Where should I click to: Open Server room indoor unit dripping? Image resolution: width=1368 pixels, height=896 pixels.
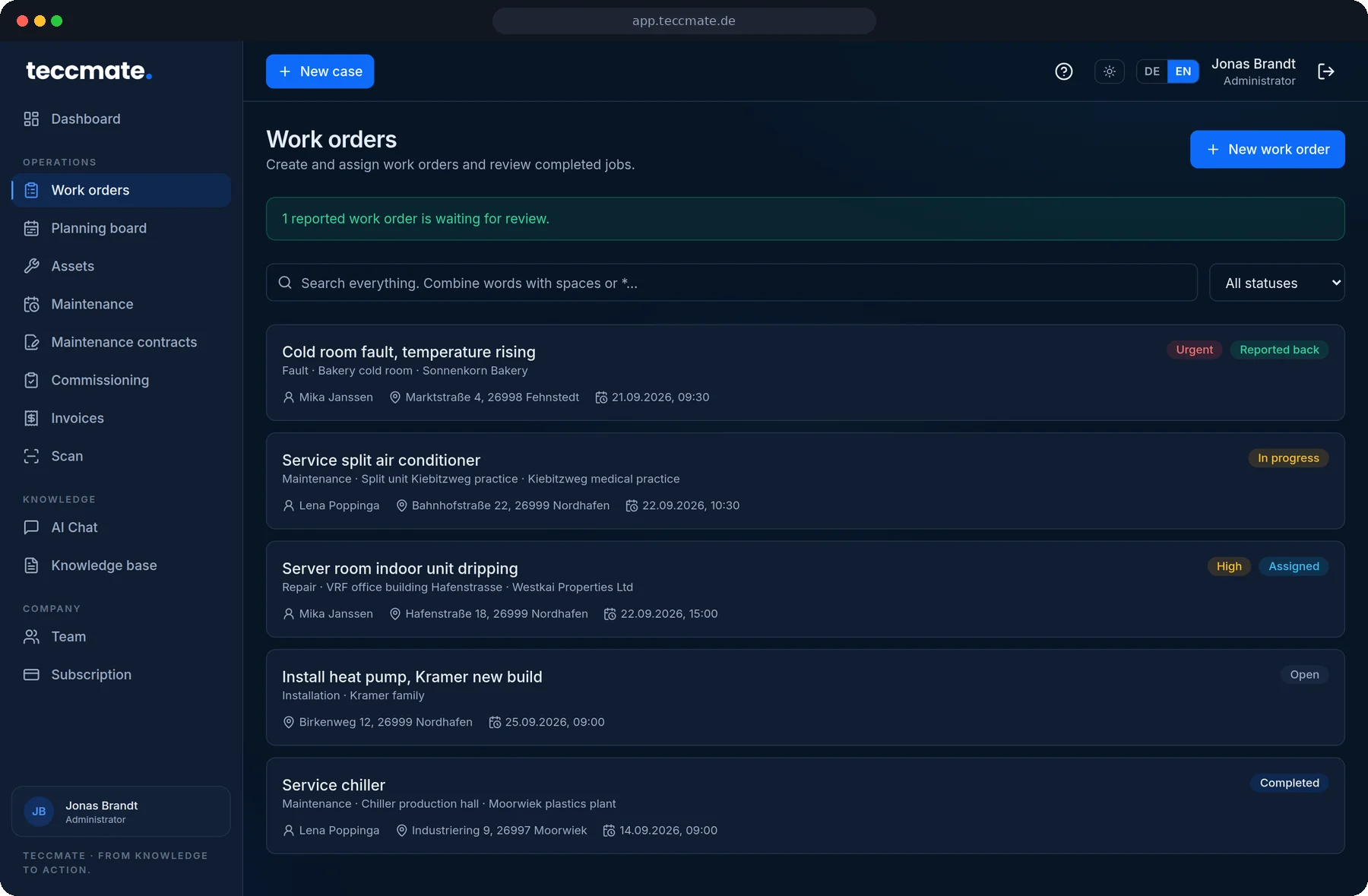click(806, 589)
